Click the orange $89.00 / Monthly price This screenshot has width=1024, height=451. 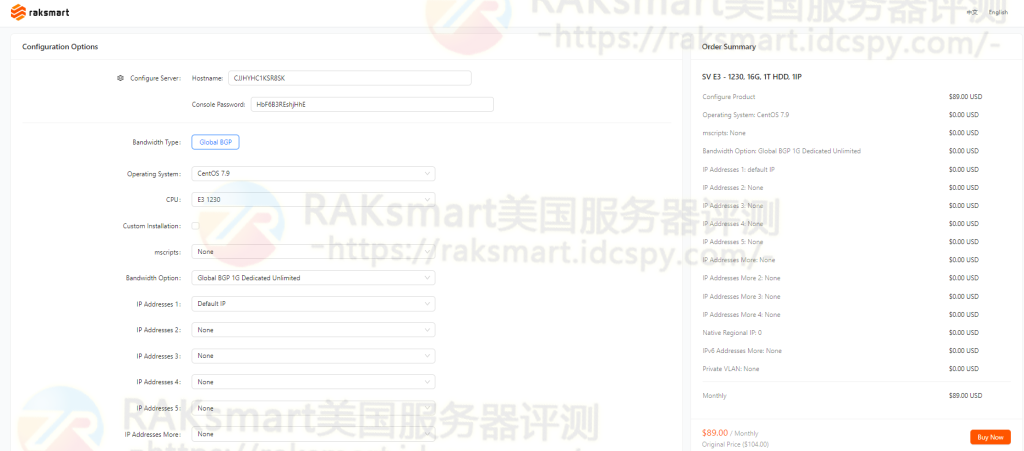tap(730, 433)
